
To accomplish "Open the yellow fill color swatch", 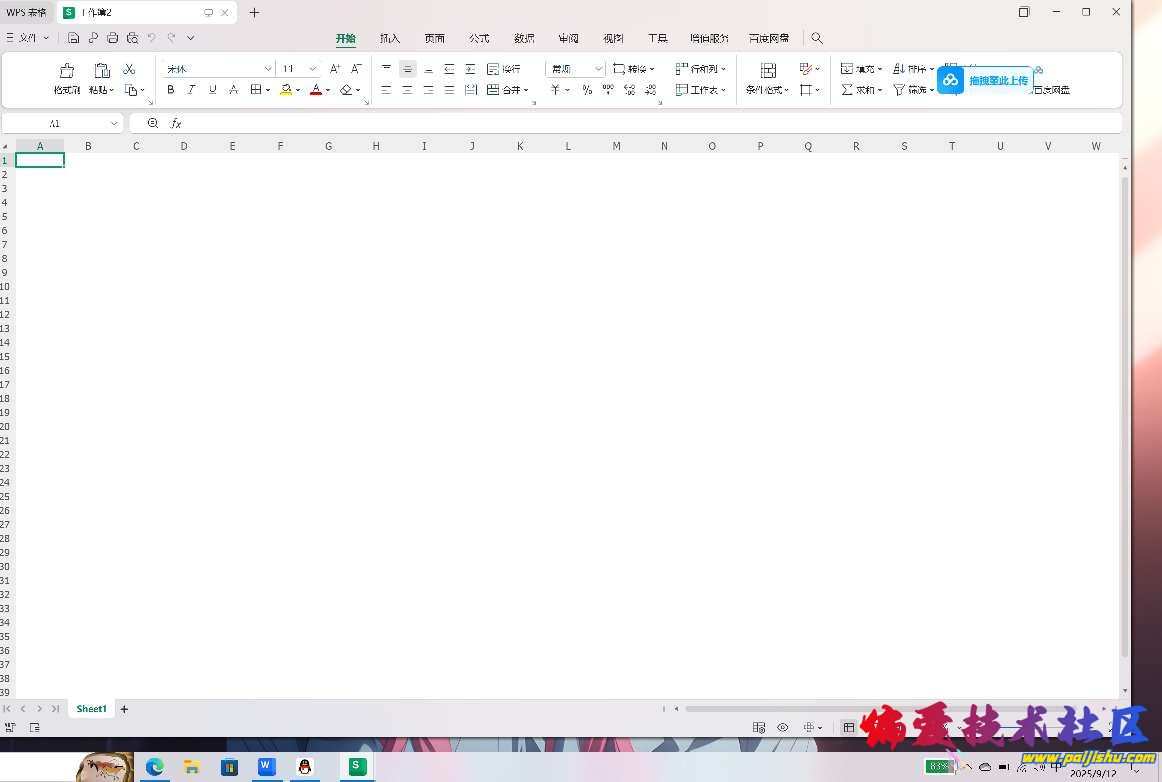I will point(286,90).
